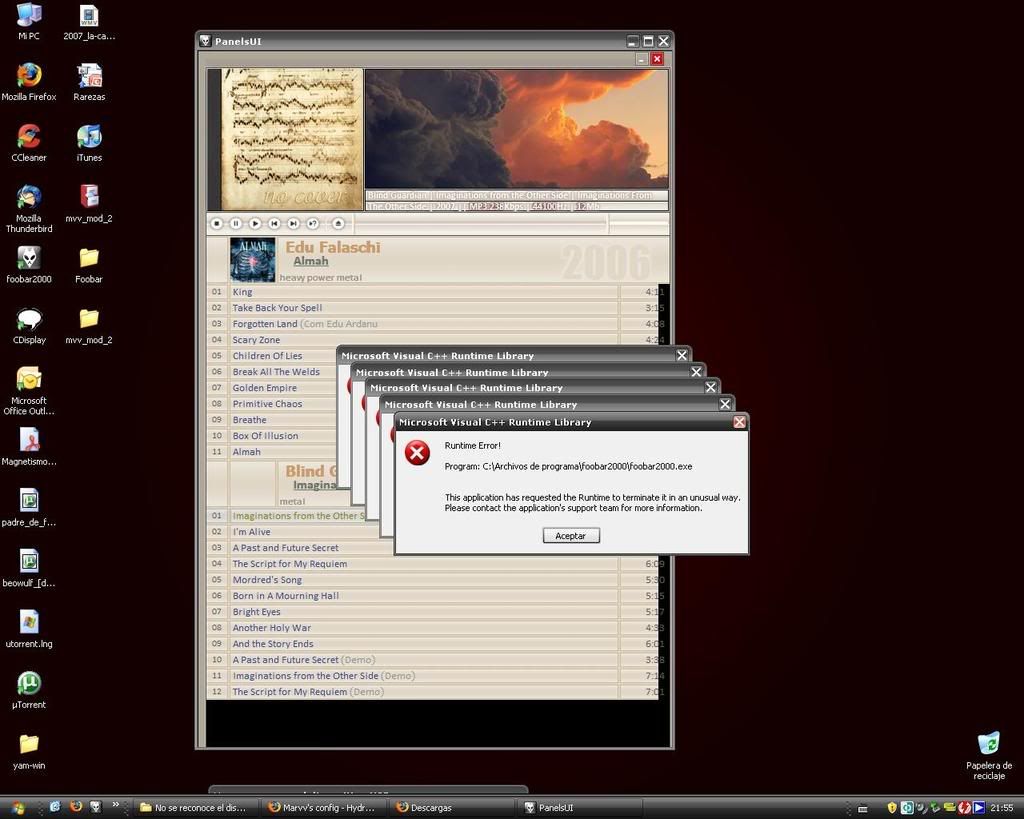Launch Internet Explorer from Quick Launch
This screenshot has width=1024, height=819.
[x=55, y=807]
